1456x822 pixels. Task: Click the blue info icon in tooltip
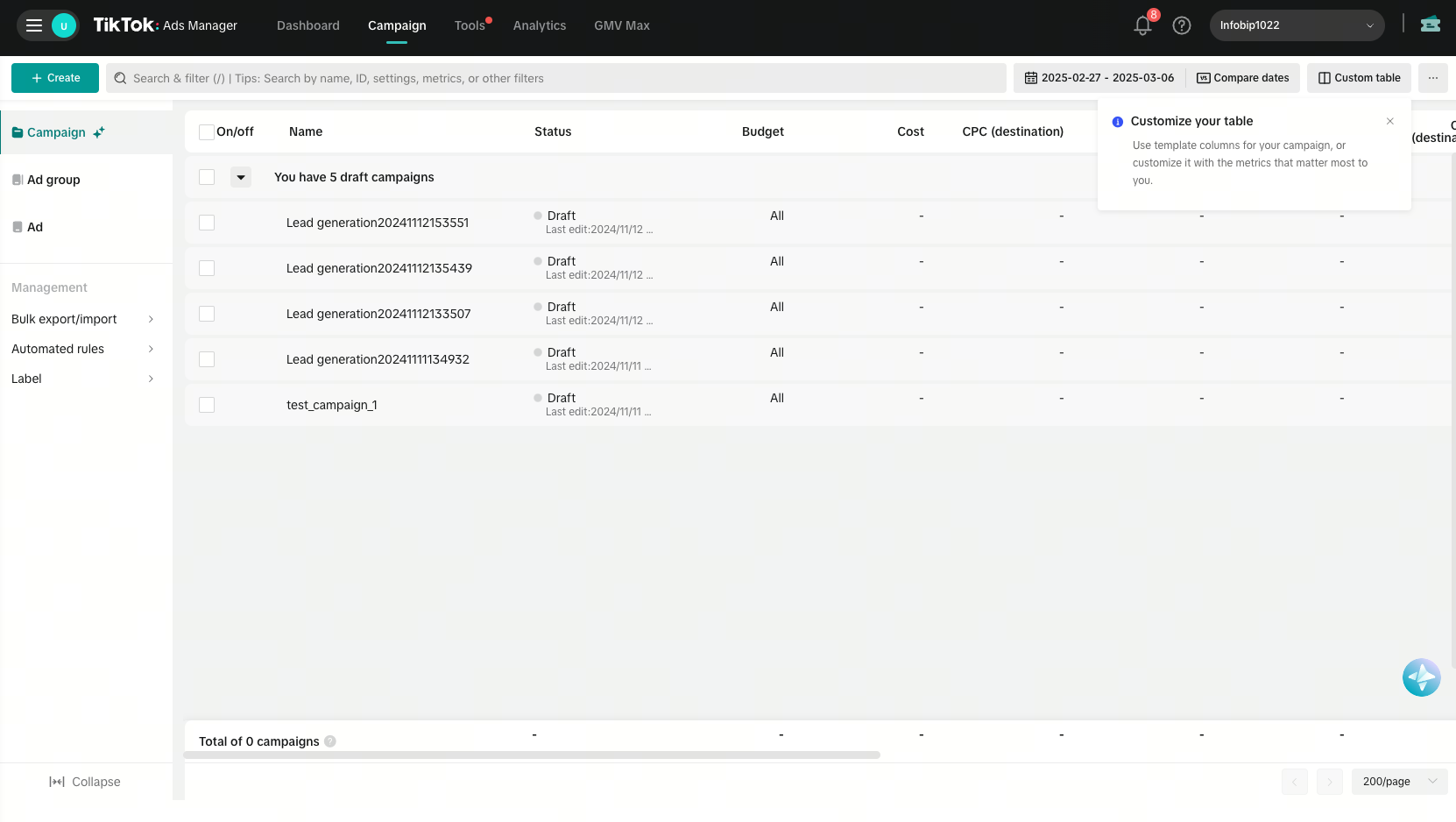click(x=1118, y=122)
